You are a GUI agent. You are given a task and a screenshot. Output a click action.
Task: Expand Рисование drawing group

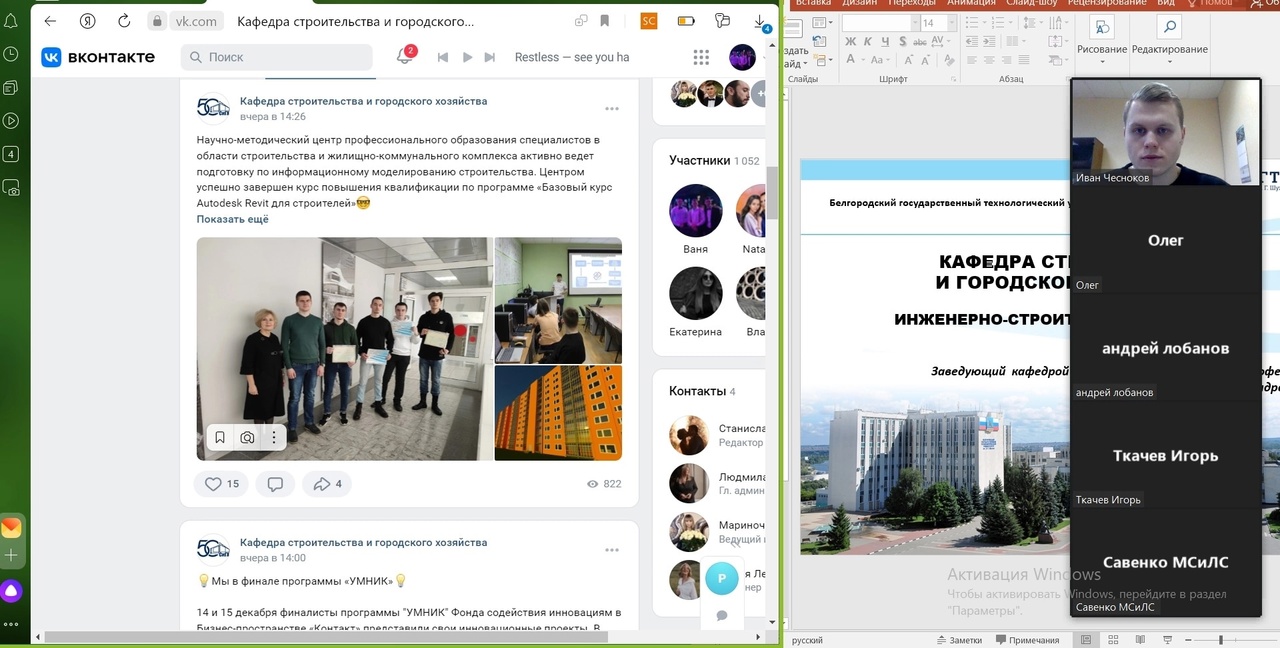pyautogui.click(x=1102, y=39)
